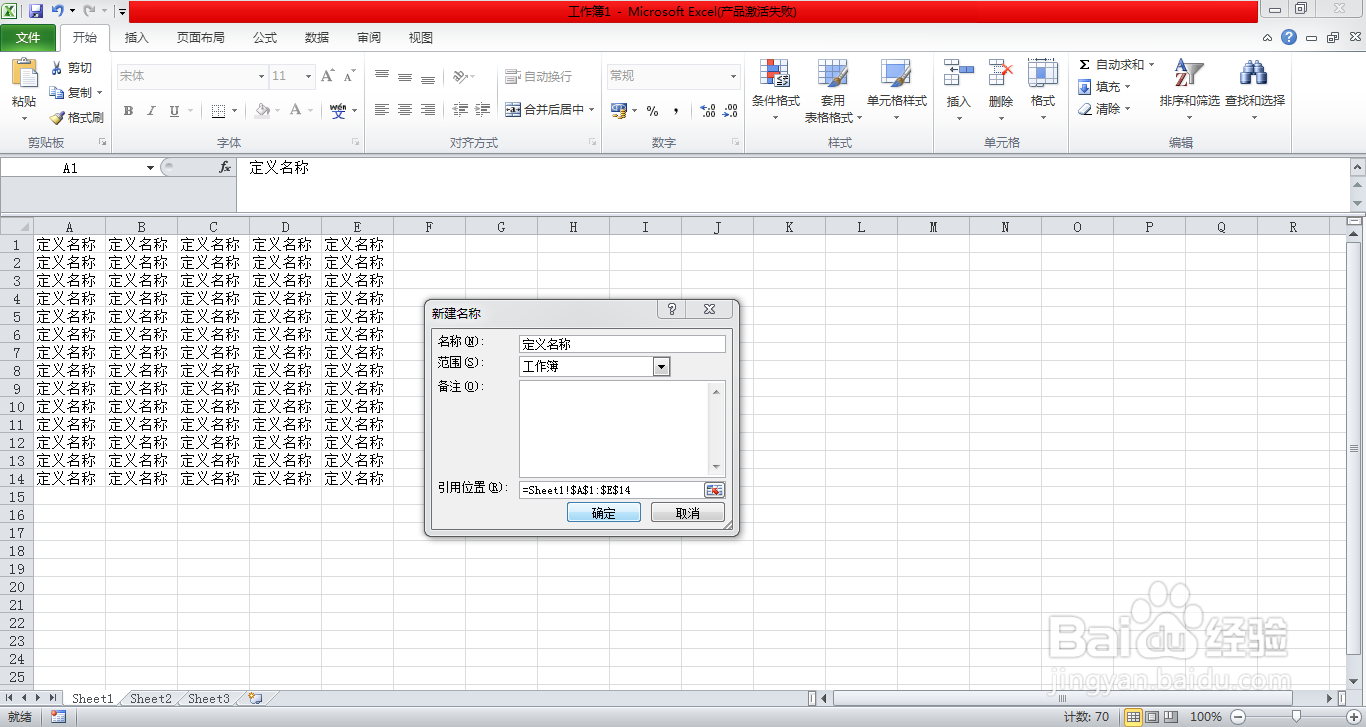Click the insert function fx icon

click(x=225, y=168)
